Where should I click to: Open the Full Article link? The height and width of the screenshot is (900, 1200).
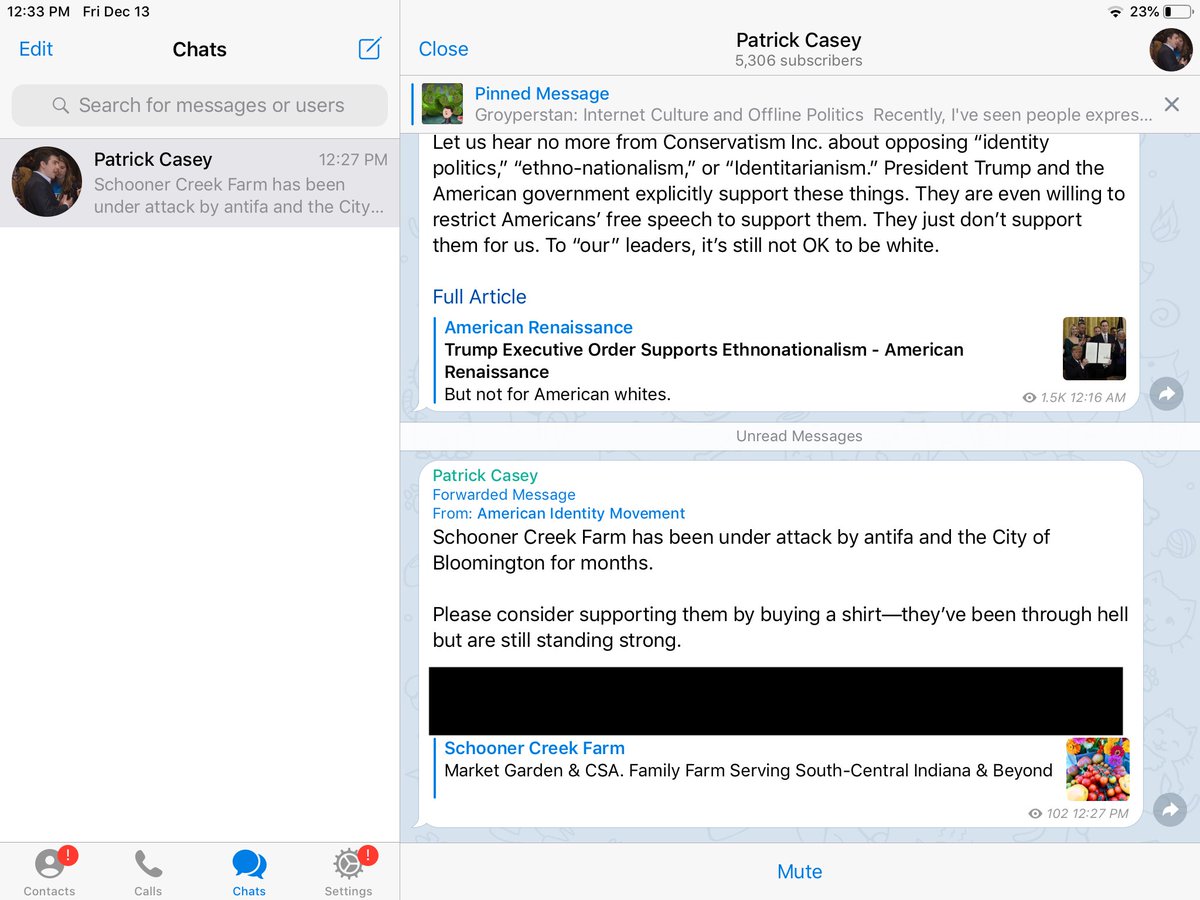[479, 297]
